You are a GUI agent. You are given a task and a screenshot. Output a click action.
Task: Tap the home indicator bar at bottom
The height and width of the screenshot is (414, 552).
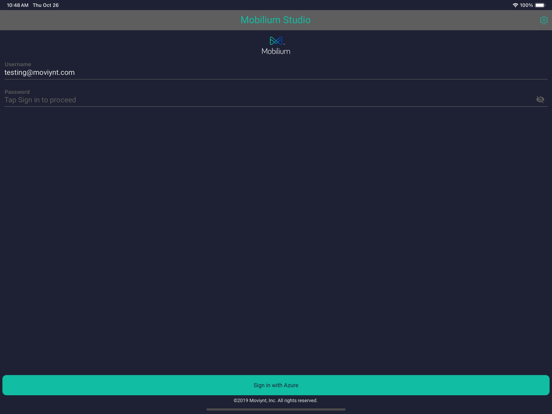point(276,409)
